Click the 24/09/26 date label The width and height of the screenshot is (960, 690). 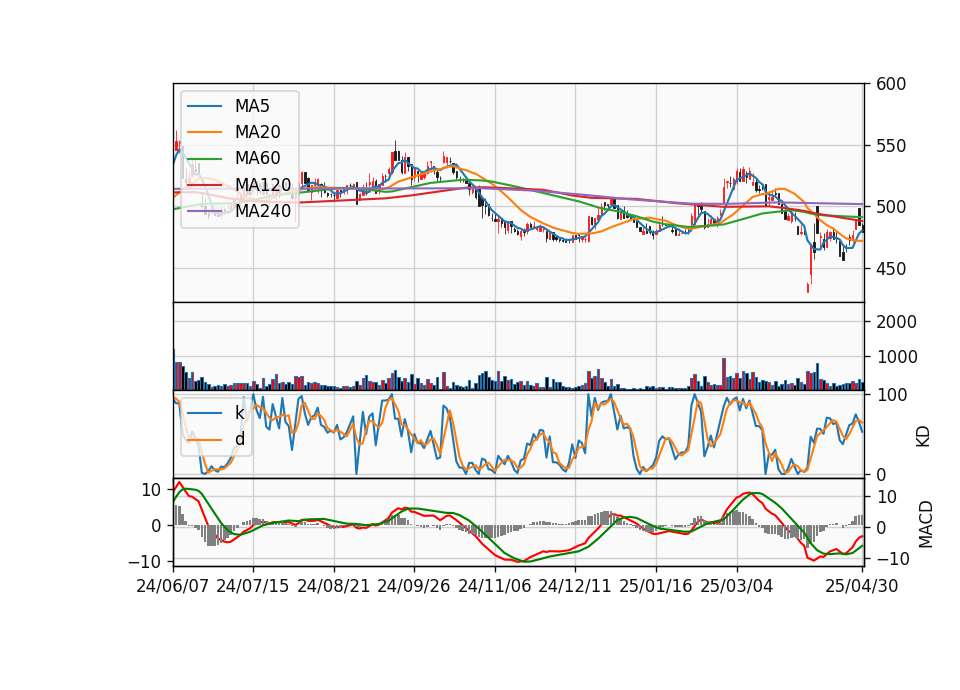[414, 586]
